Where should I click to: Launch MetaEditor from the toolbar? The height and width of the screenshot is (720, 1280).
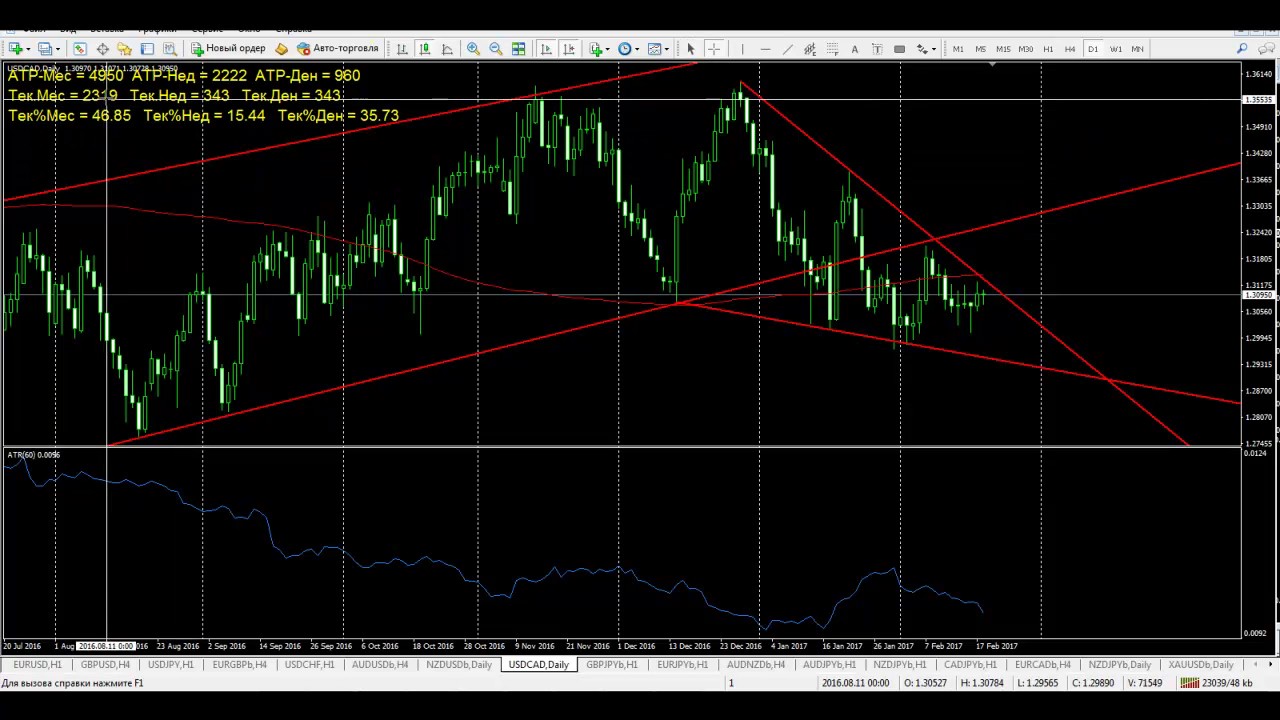point(281,48)
